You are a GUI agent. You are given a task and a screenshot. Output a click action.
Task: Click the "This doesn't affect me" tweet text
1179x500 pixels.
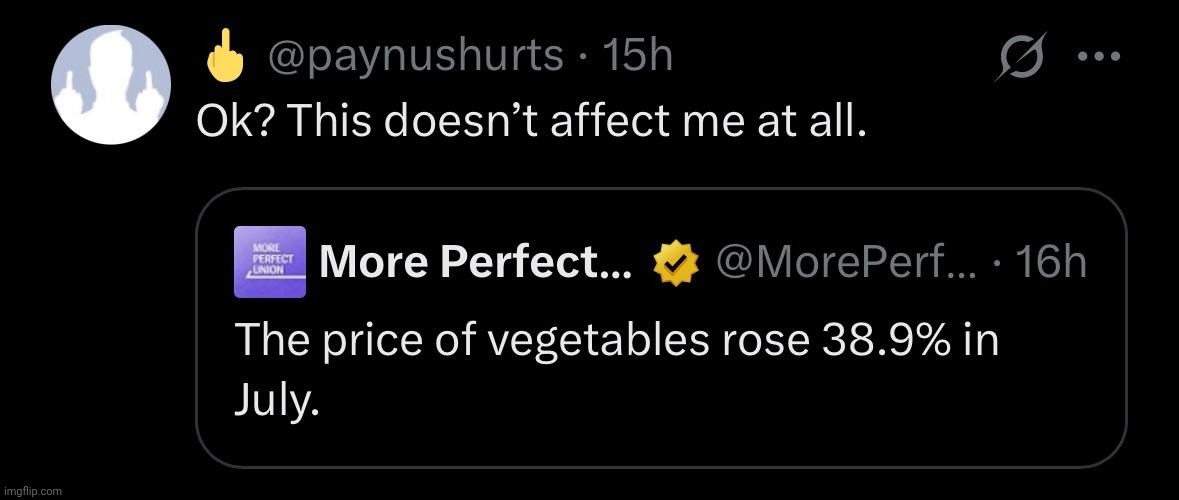528,121
